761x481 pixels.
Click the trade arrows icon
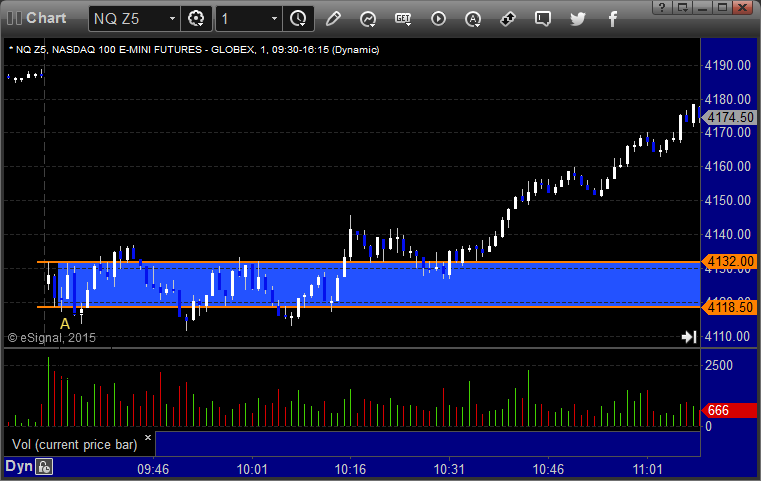tap(508, 19)
